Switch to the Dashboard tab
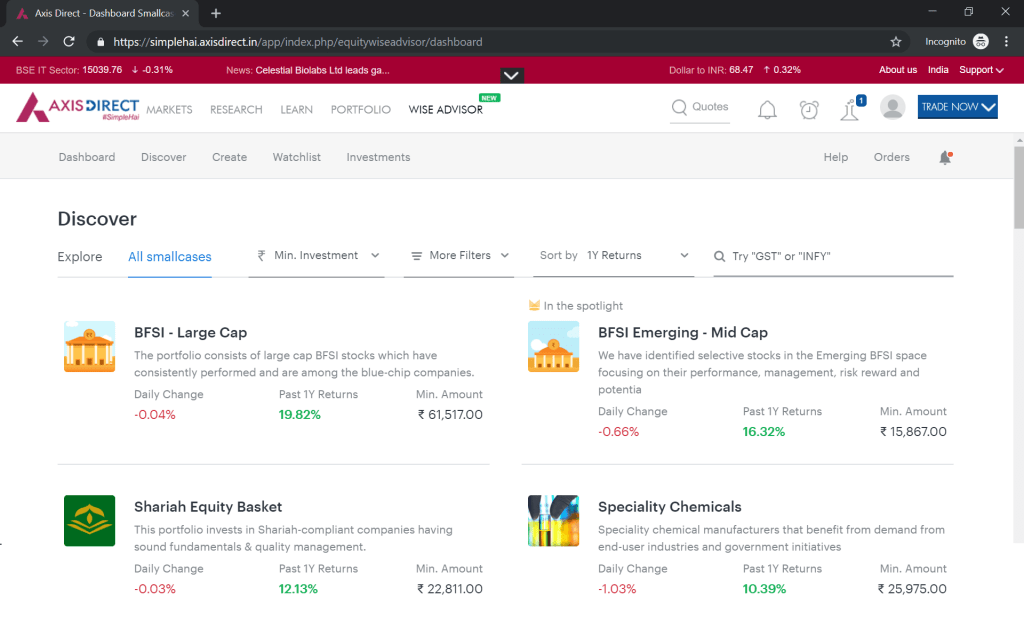This screenshot has height=621, width=1024. click(87, 157)
